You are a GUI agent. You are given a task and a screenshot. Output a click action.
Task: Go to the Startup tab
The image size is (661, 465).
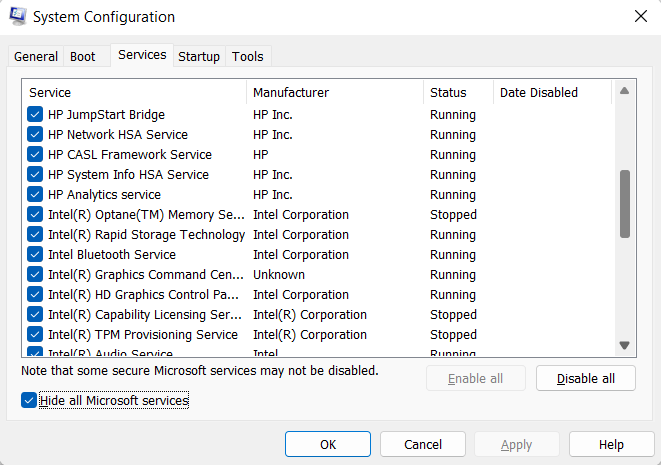coord(199,56)
